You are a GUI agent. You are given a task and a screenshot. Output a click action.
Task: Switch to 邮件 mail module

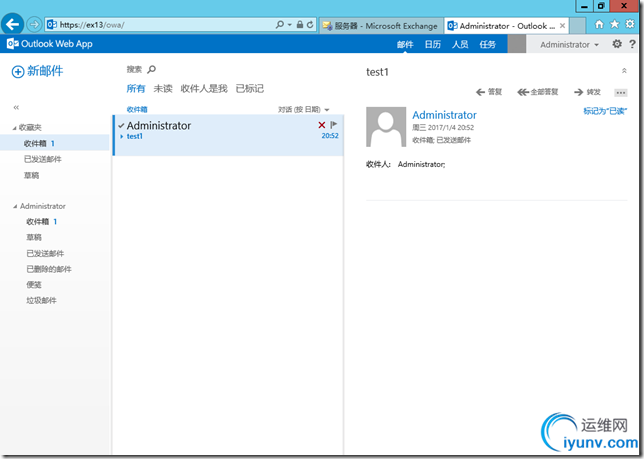[x=405, y=44]
